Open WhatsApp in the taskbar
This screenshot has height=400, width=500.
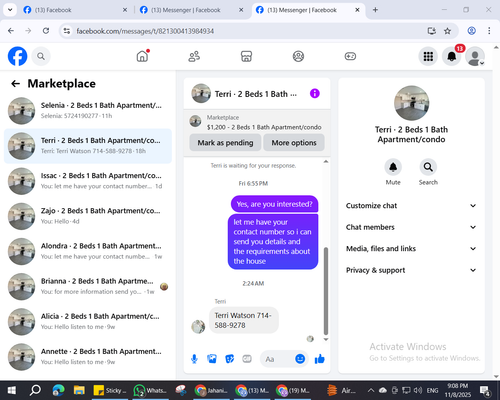tap(150, 390)
